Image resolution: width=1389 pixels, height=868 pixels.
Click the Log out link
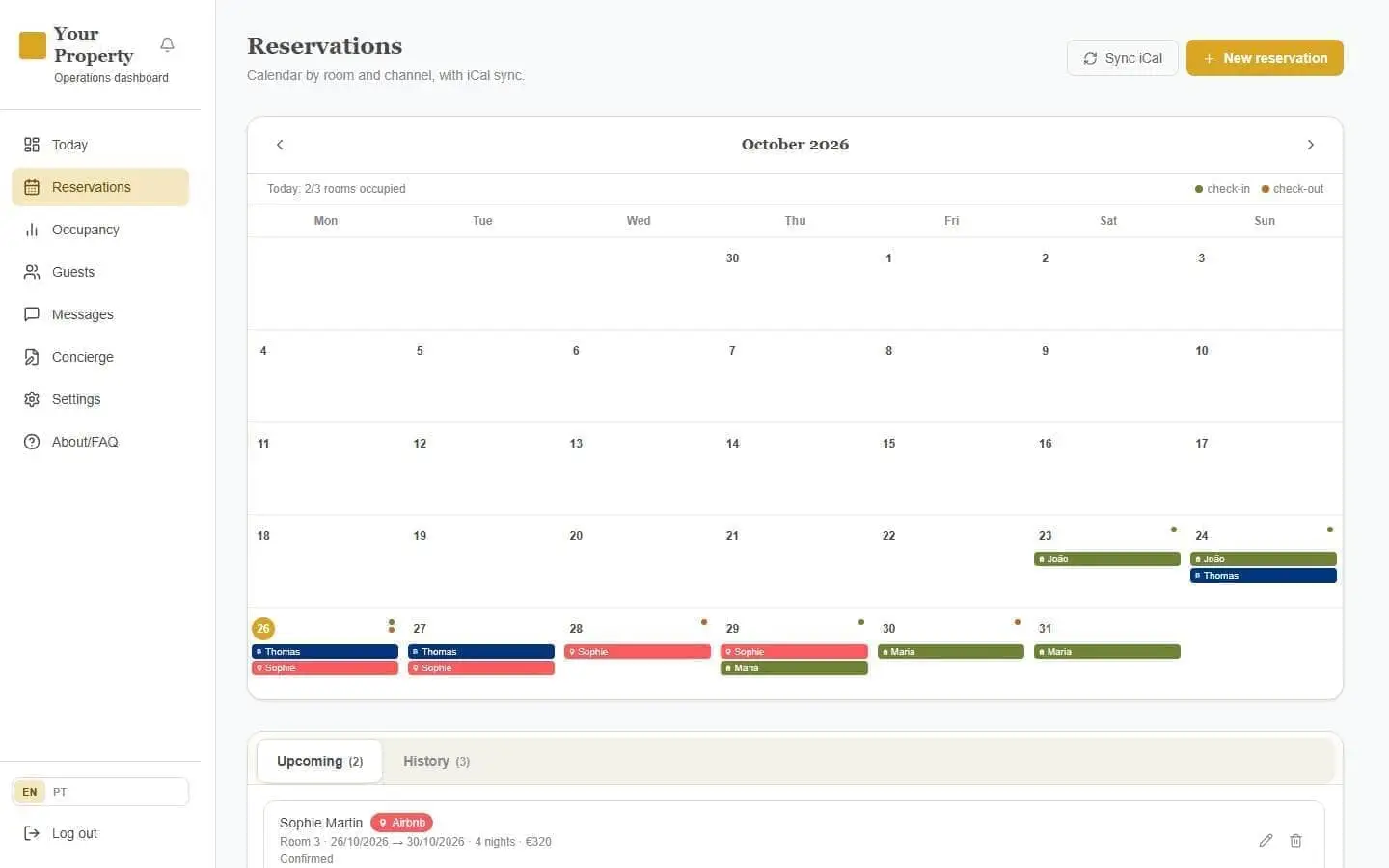100,833
